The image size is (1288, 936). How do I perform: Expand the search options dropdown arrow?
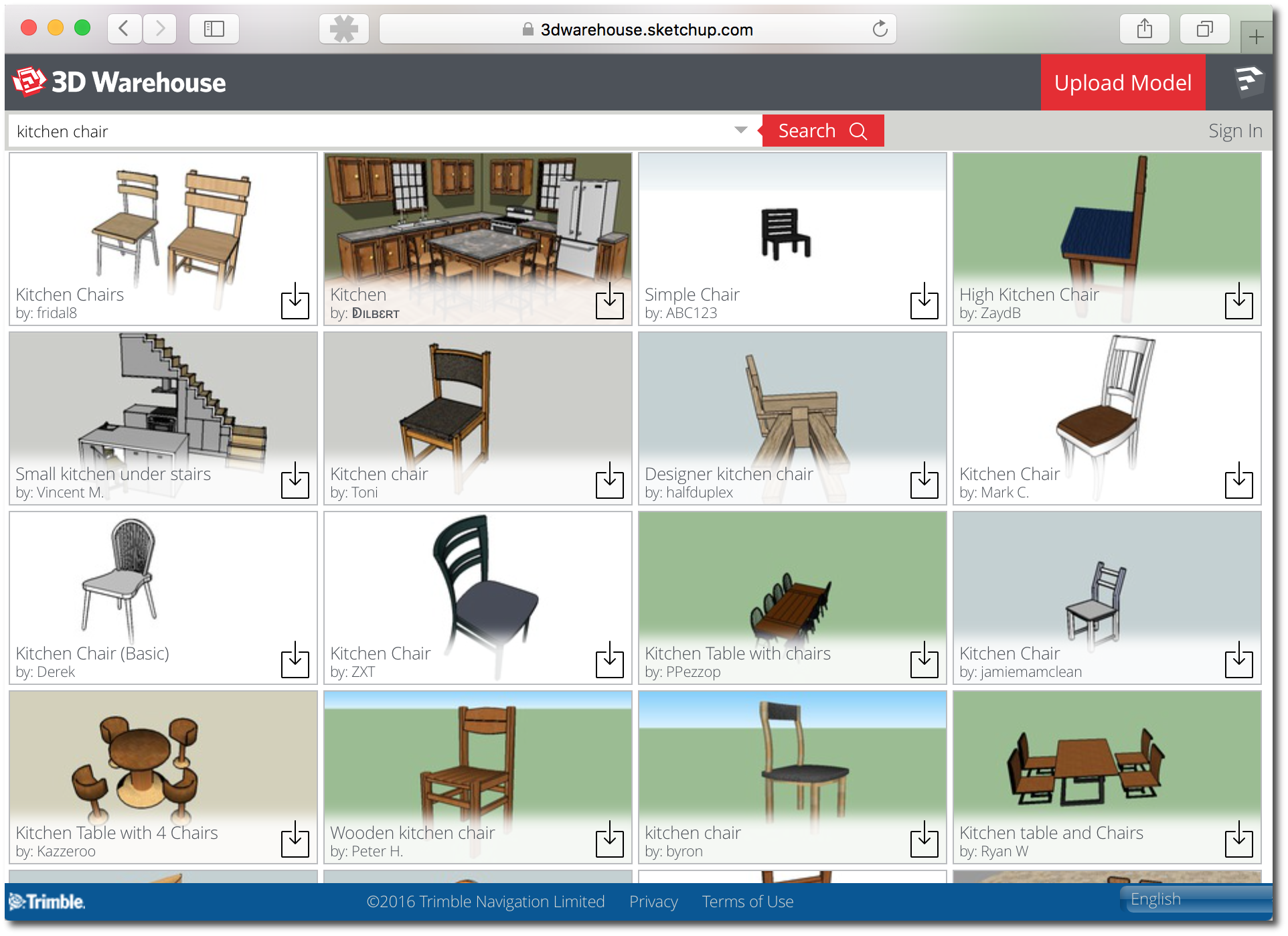click(740, 130)
